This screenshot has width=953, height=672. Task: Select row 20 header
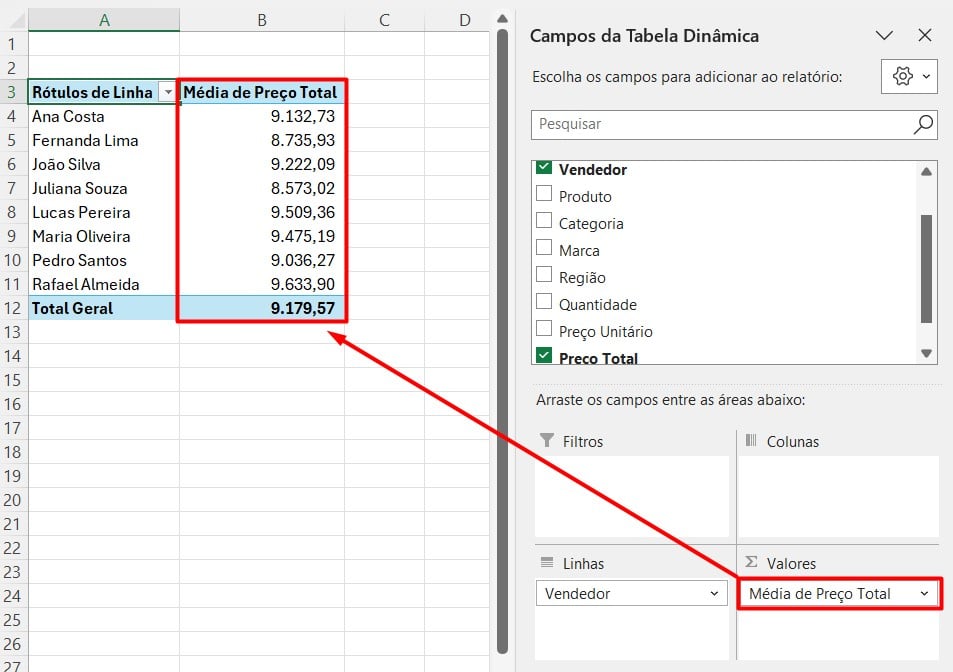(x=12, y=500)
